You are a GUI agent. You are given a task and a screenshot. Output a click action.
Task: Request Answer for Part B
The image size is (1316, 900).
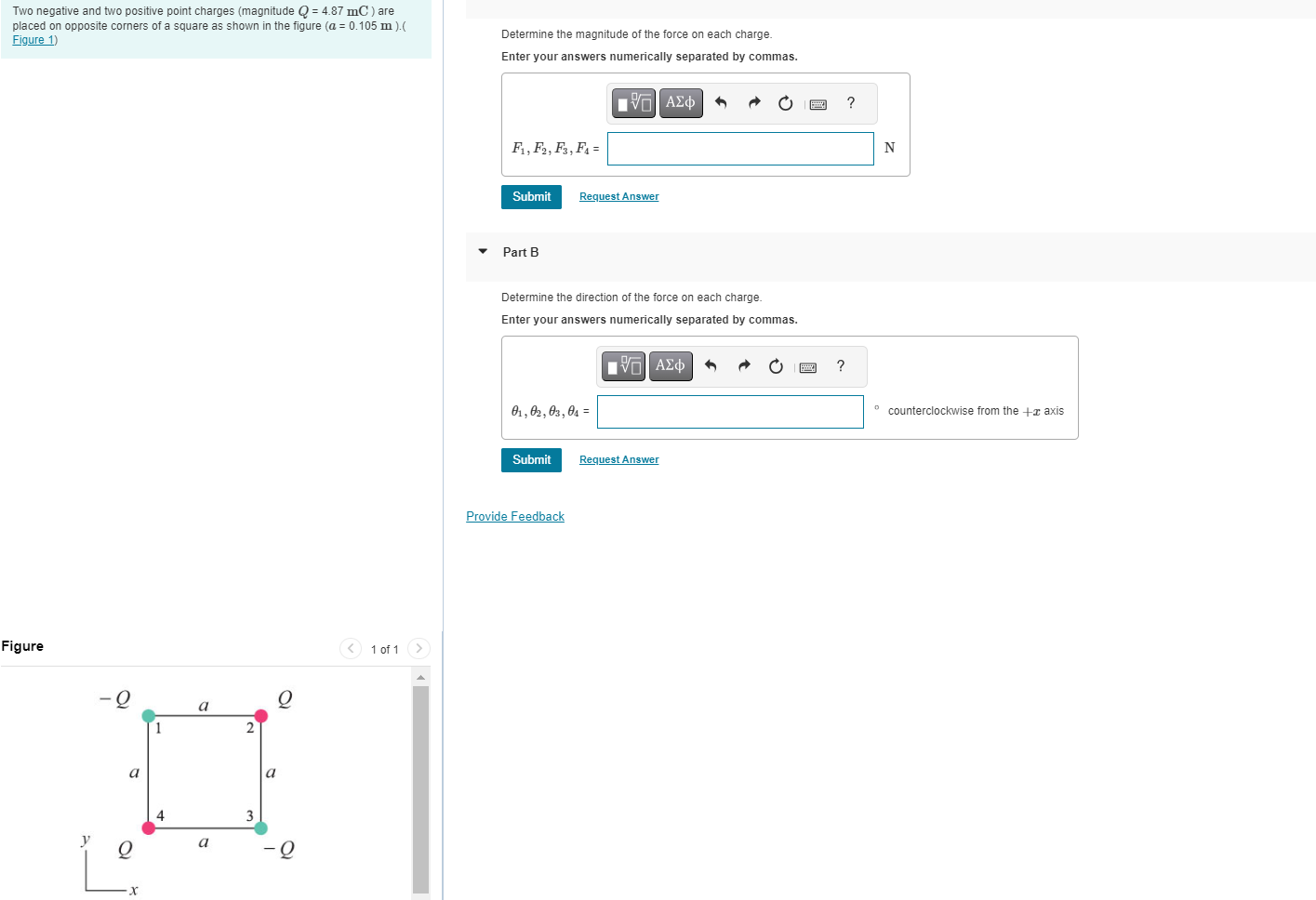(x=618, y=459)
